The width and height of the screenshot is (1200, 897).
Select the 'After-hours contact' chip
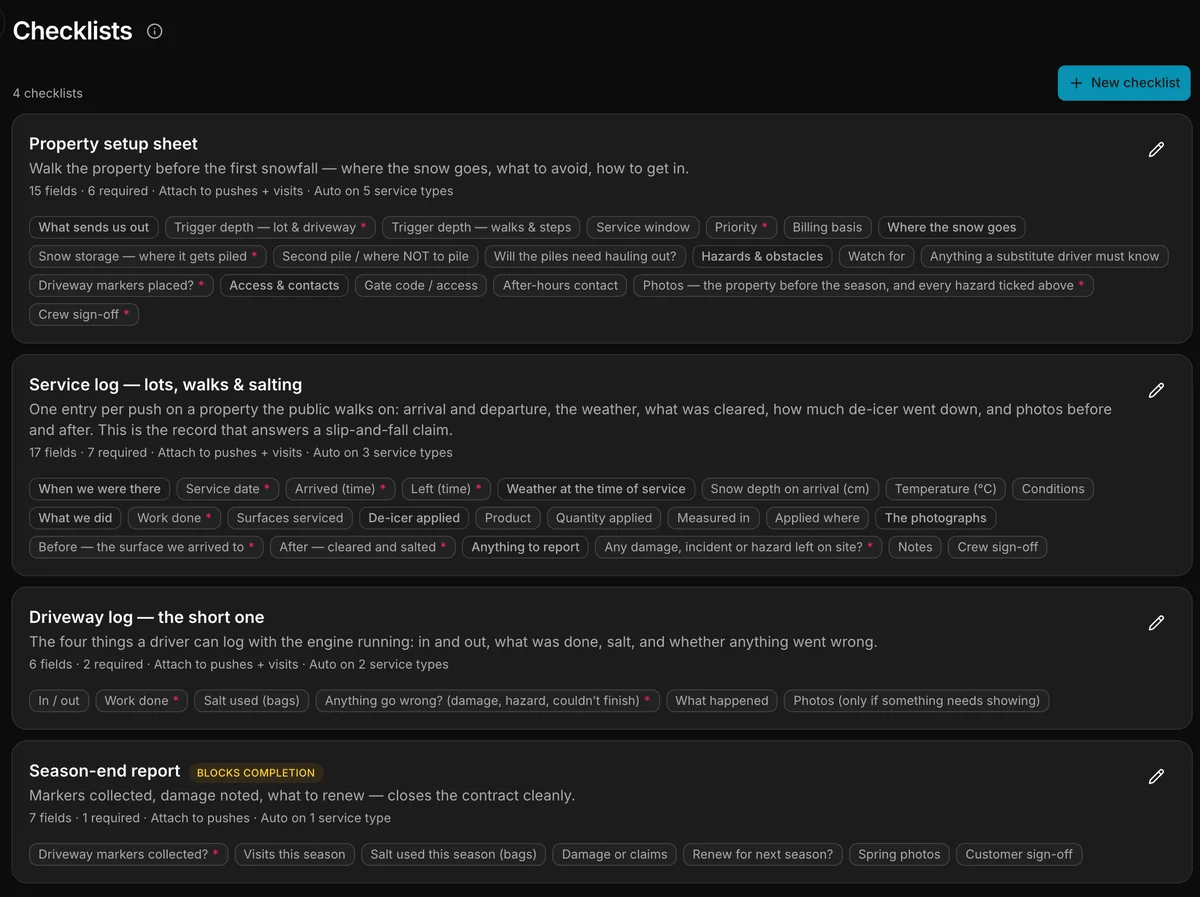coord(560,285)
